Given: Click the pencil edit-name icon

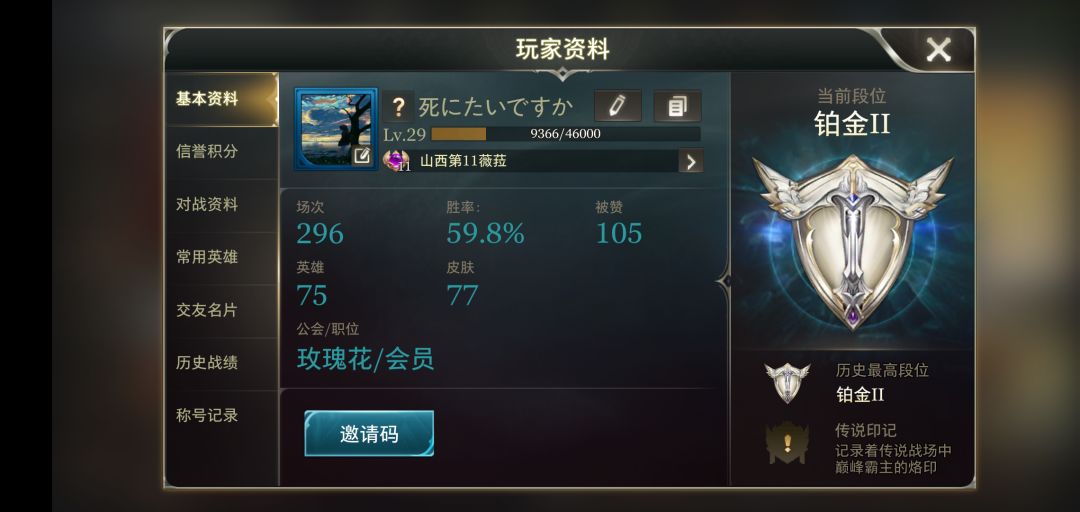Looking at the screenshot, I should pos(618,106).
